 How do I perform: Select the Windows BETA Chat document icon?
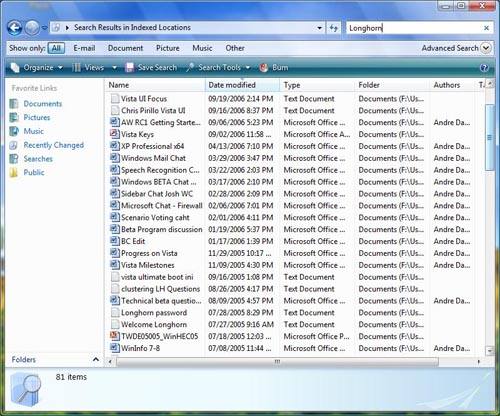click(x=115, y=181)
